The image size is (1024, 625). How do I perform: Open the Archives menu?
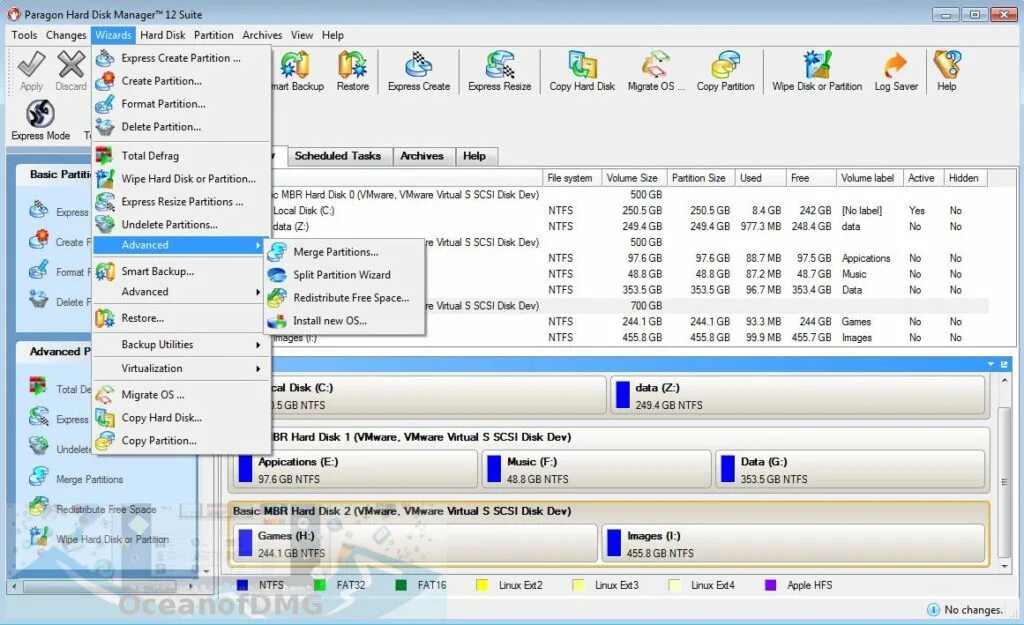pos(263,35)
